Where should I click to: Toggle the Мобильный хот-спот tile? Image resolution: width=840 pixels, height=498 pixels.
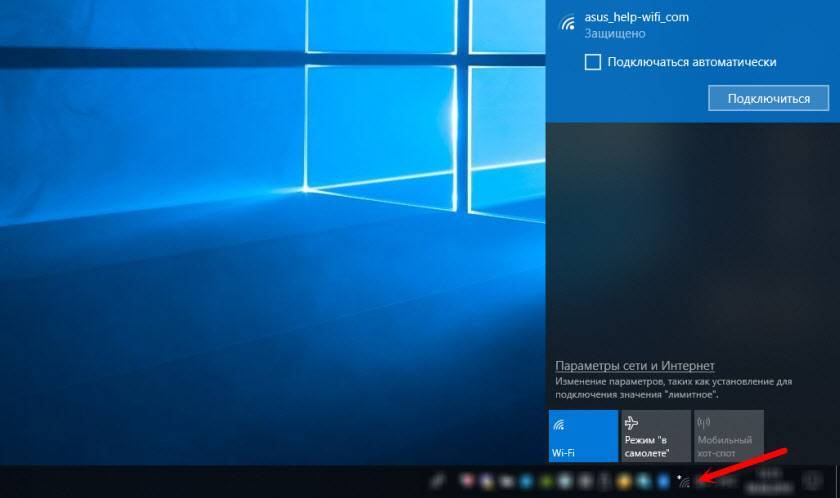(x=729, y=436)
